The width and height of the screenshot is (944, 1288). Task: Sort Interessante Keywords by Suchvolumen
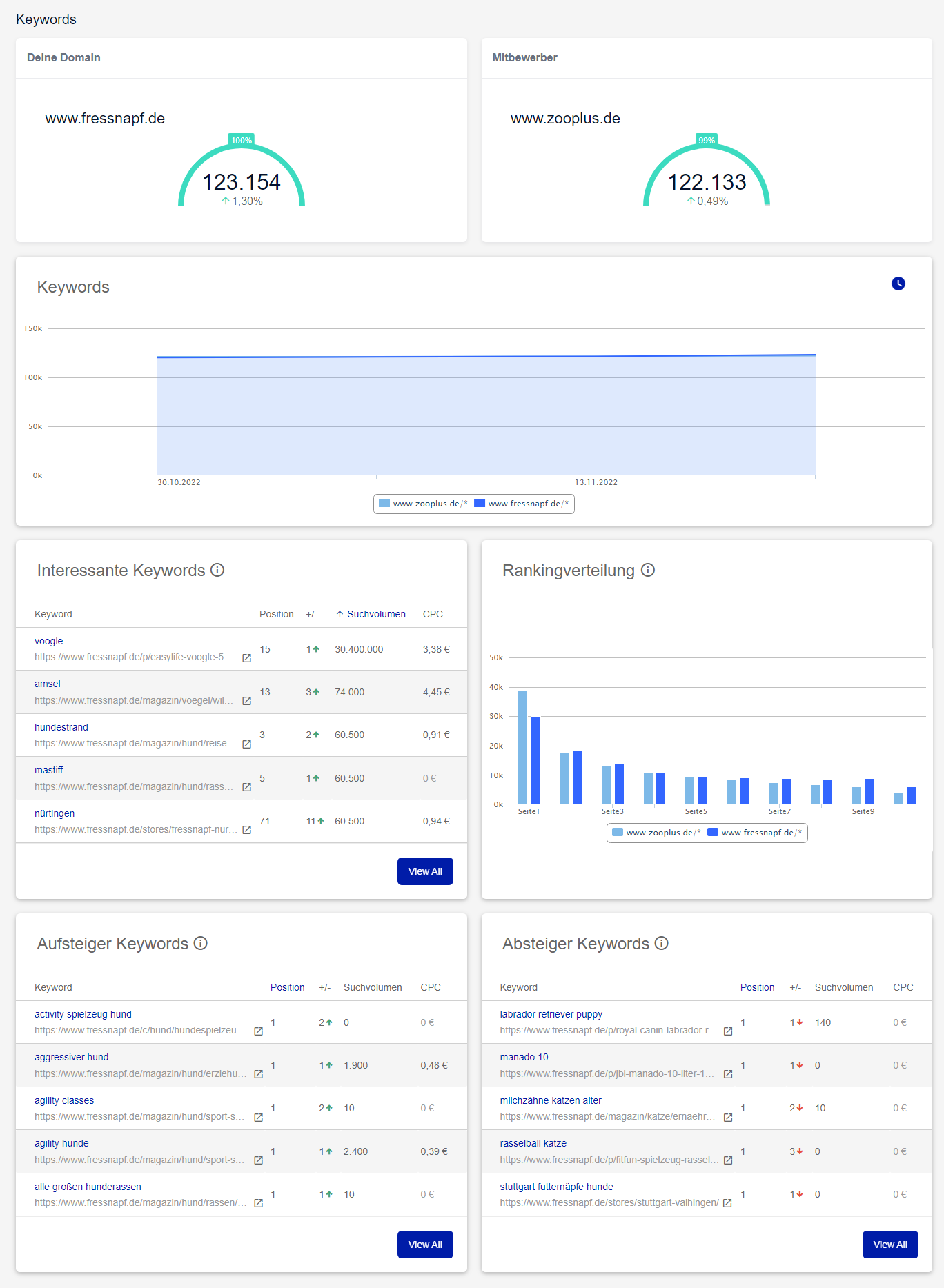[x=371, y=614]
